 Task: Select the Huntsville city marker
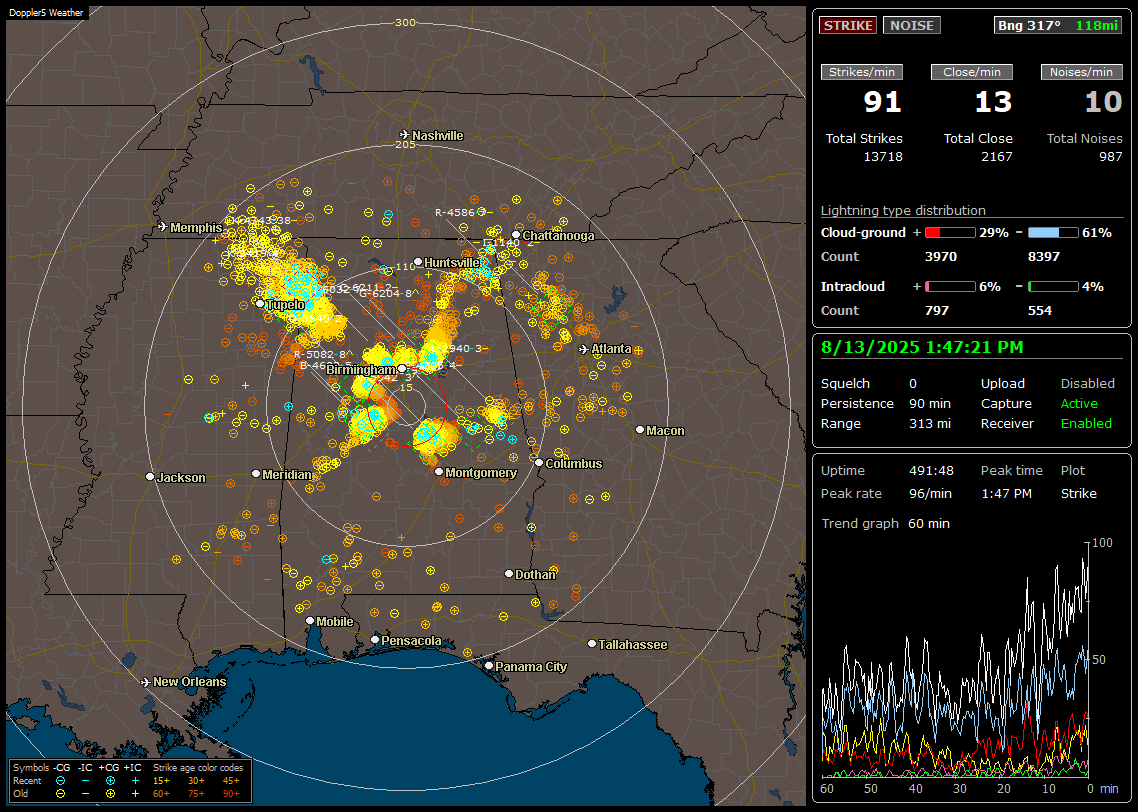(418, 262)
